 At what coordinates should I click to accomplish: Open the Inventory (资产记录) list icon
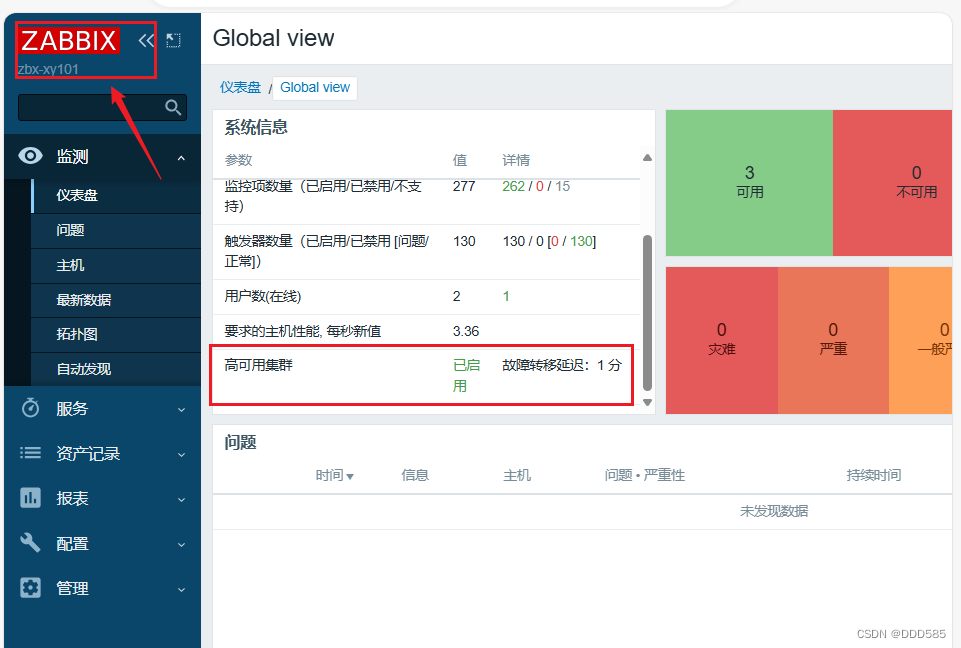29,453
